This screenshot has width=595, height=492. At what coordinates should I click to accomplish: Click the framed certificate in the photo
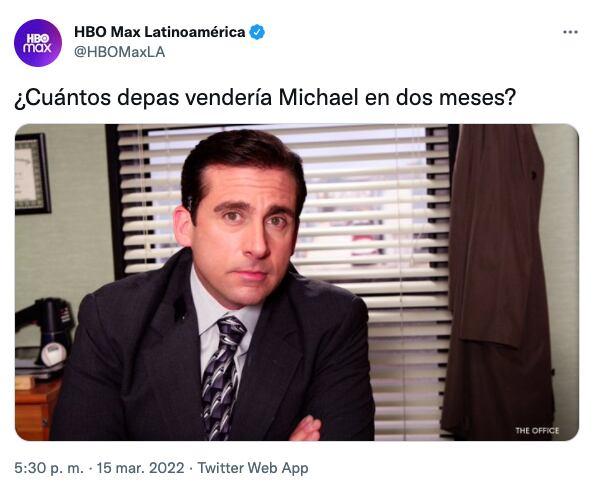tap(32, 173)
